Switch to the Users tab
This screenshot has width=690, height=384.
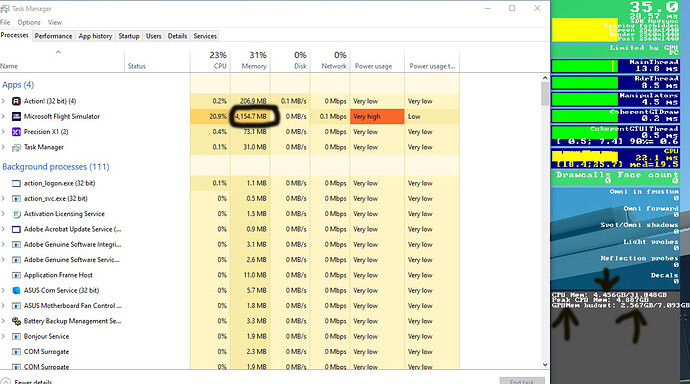pyautogui.click(x=154, y=36)
